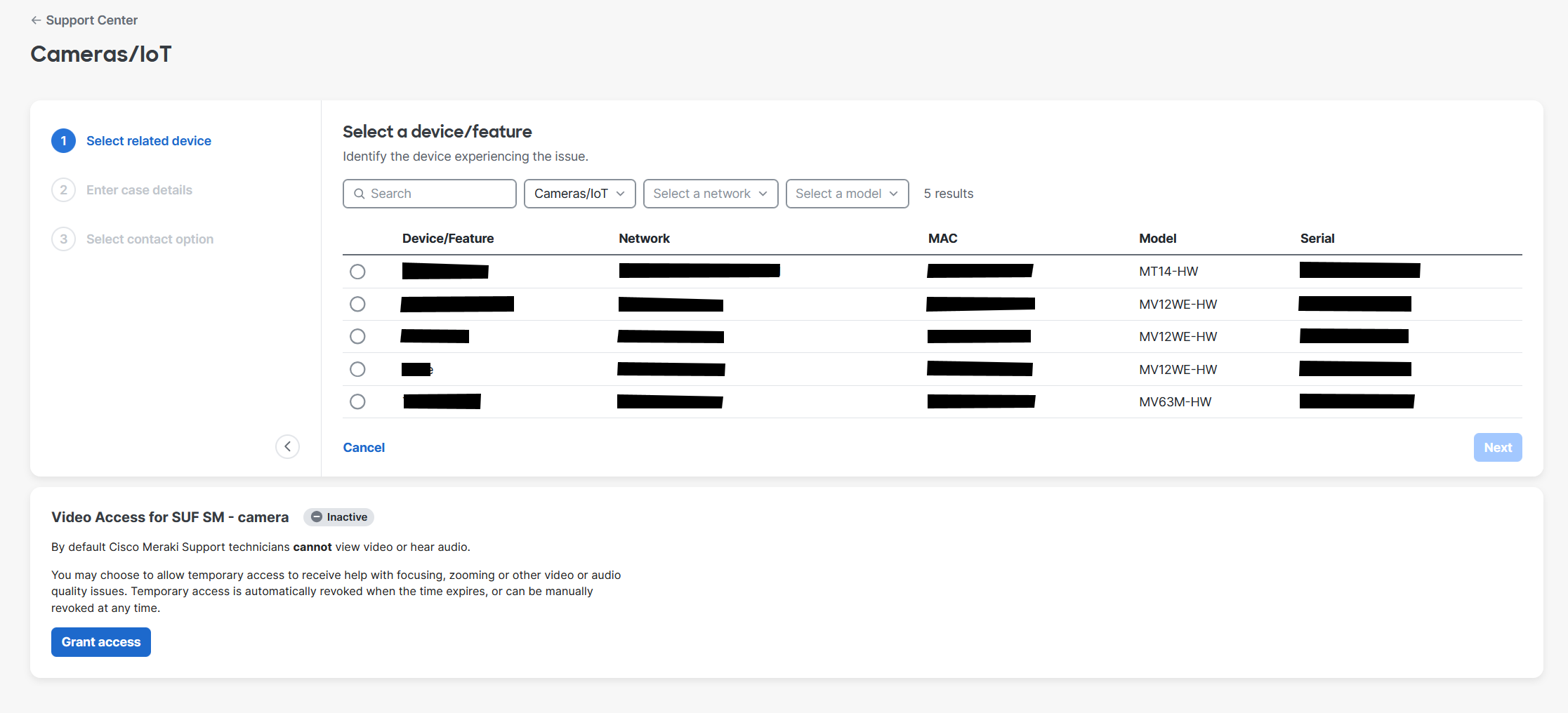Click step 2 numbered circle icon
Image resolution: width=1568 pixels, height=713 pixels.
[x=63, y=190]
